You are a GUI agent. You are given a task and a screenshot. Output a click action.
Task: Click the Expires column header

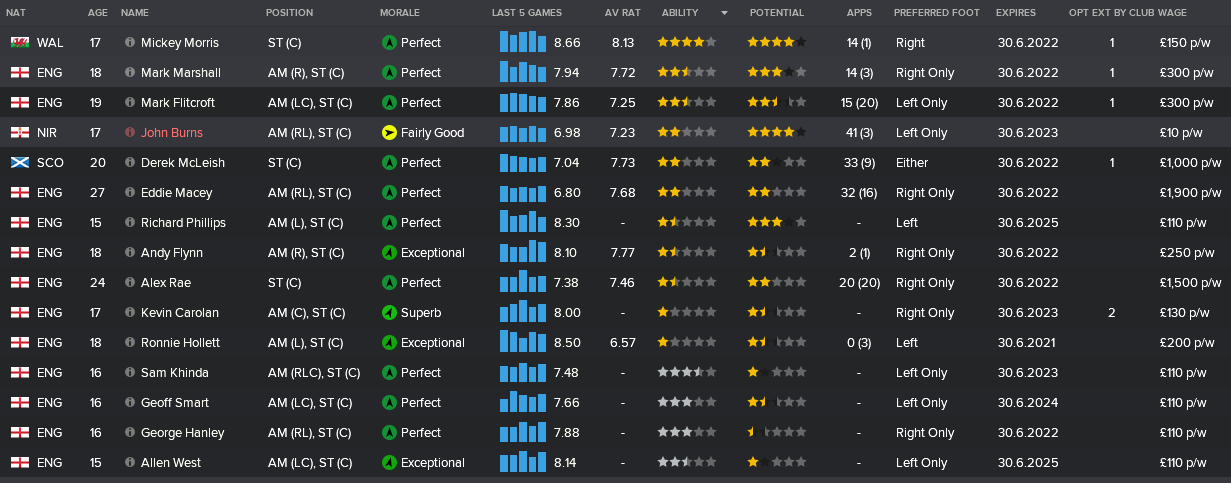(1016, 13)
